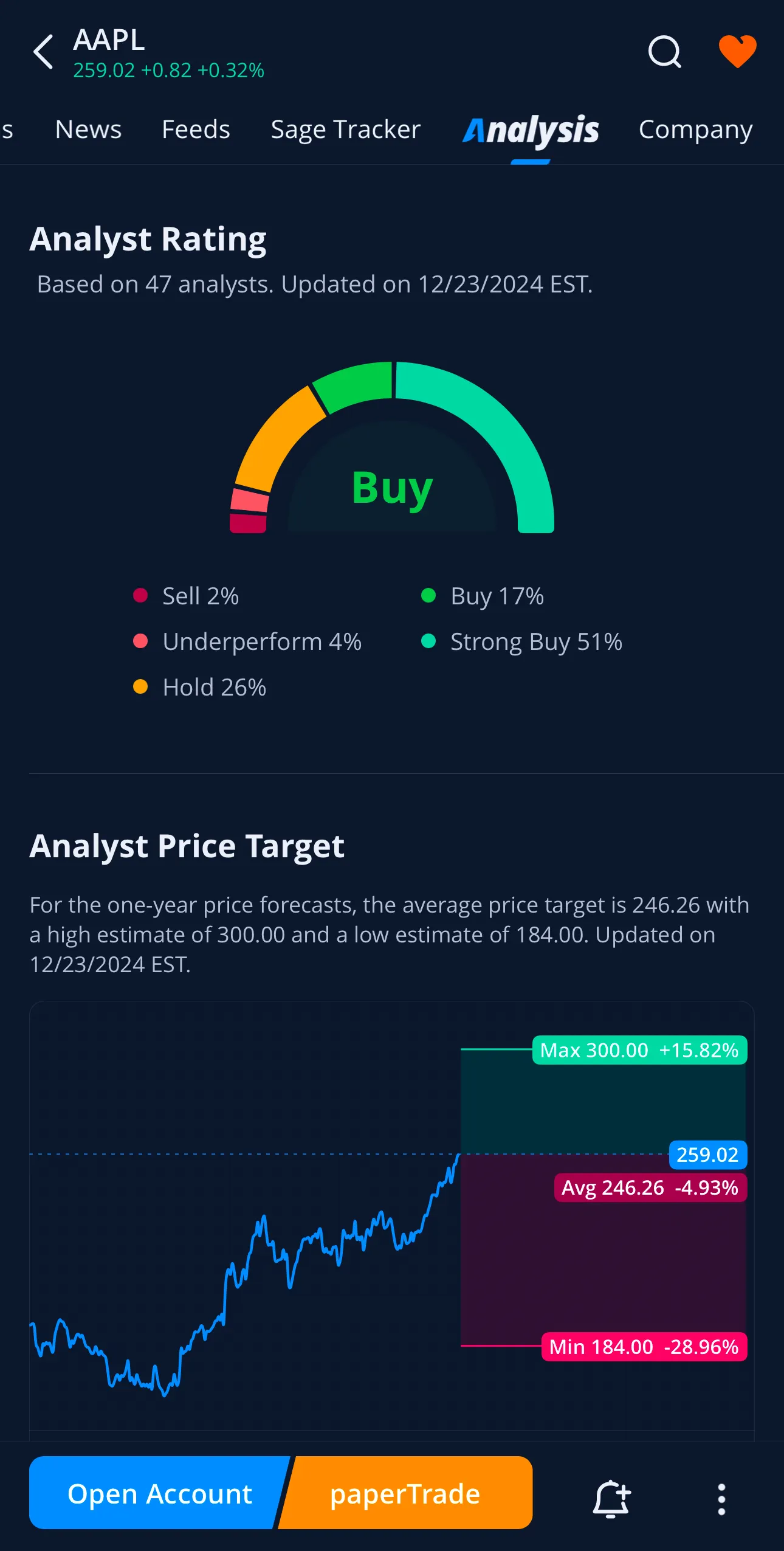Screen dimensions: 784x1551
Task: Open the Sage Tracker tab
Action: point(345,130)
